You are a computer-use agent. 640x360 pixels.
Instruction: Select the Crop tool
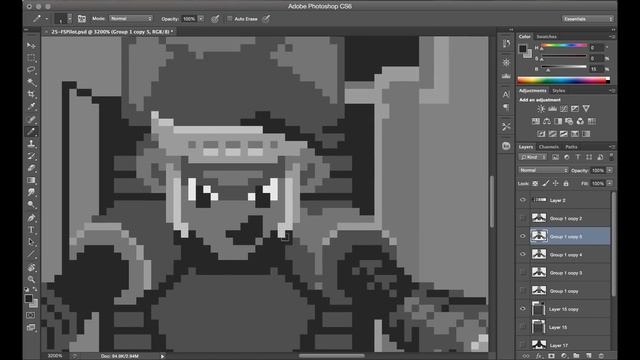pyautogui.click(x=31, y=94)
